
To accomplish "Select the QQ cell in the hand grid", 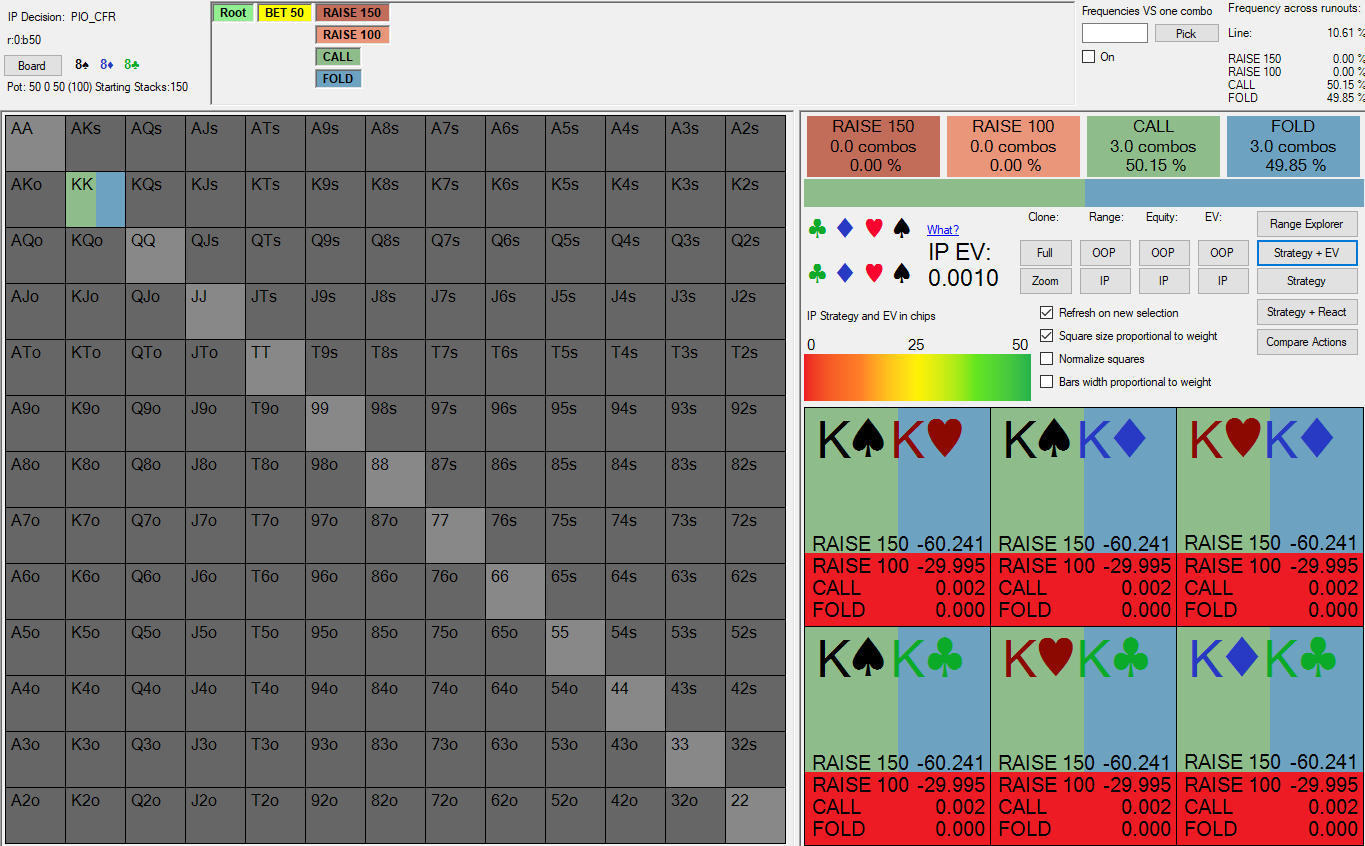I will (155, 255).
